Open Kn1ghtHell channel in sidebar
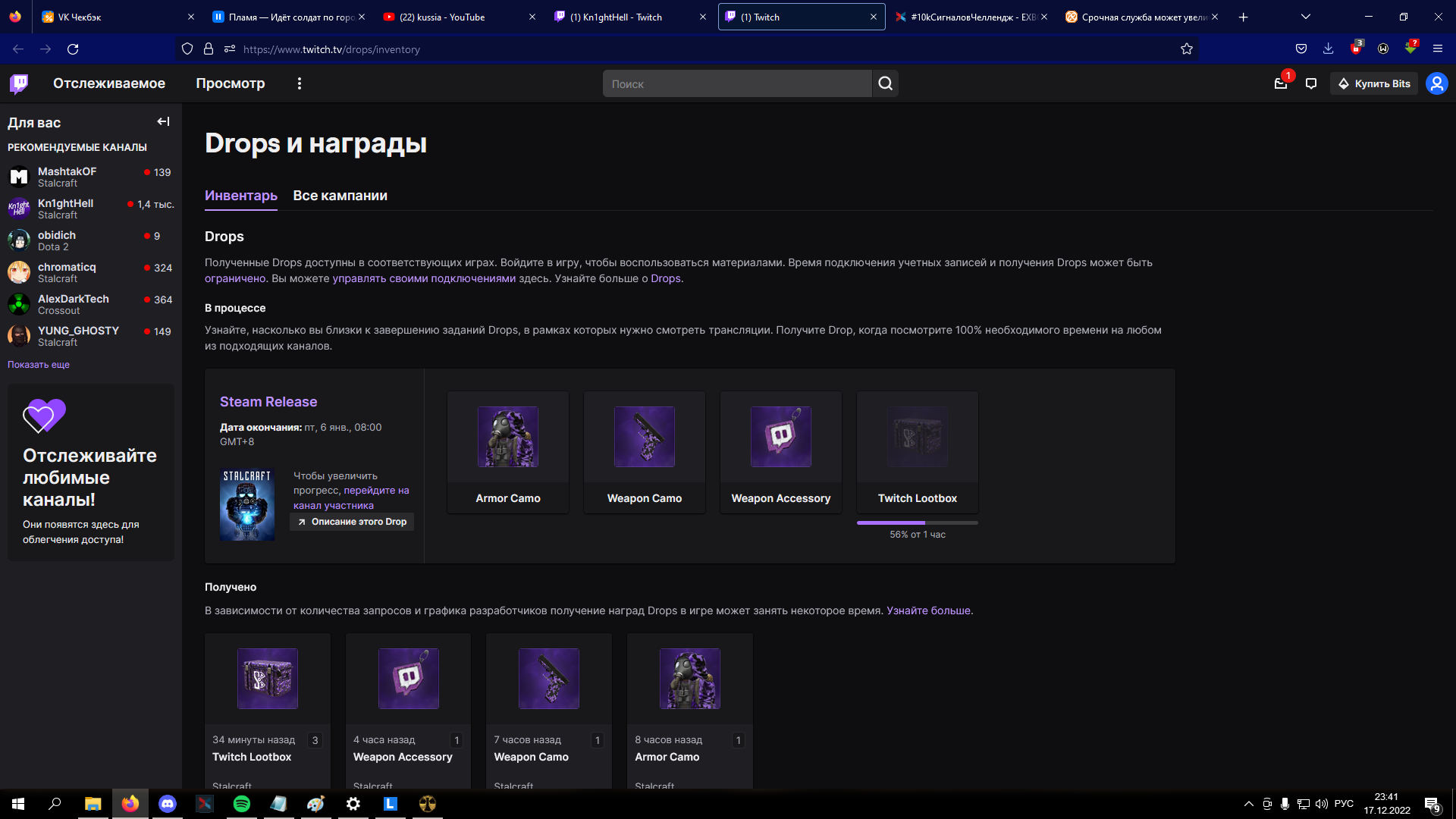1456x819 pixels. pyautogui.click(x=91, y=209)
